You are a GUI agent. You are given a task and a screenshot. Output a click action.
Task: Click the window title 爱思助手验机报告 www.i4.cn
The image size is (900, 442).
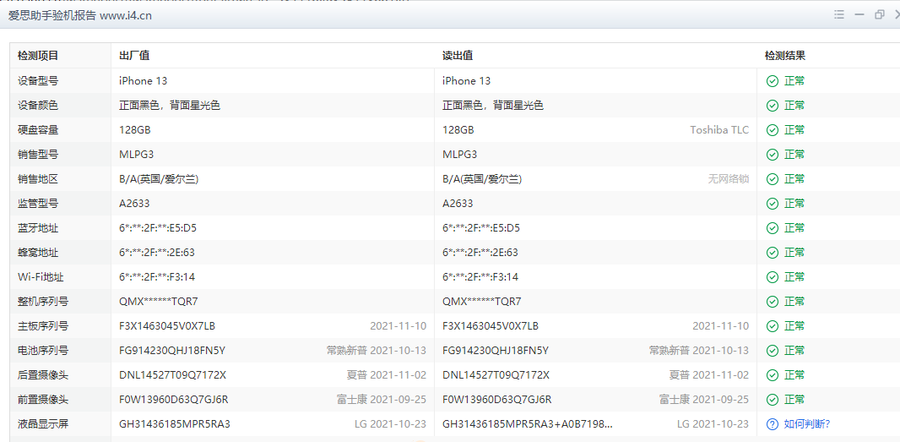80,15
